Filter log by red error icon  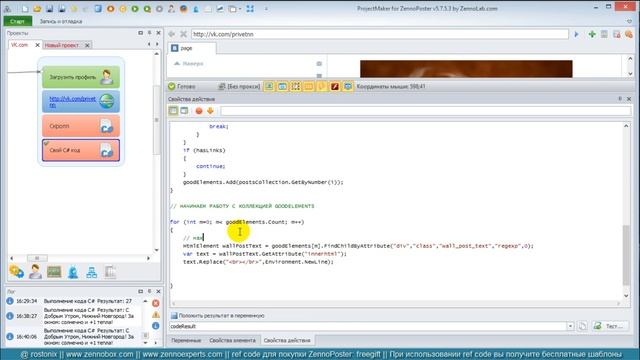coord(156,303)
